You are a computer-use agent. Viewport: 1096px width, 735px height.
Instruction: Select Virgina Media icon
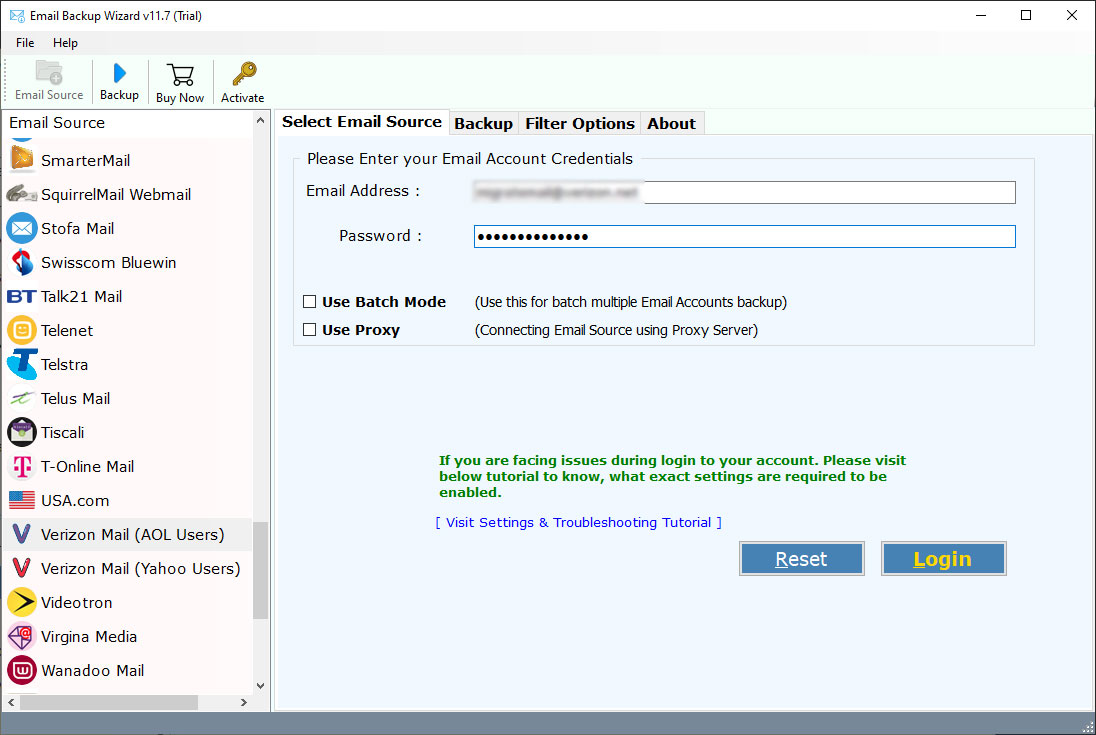click(x=22, y=636)
